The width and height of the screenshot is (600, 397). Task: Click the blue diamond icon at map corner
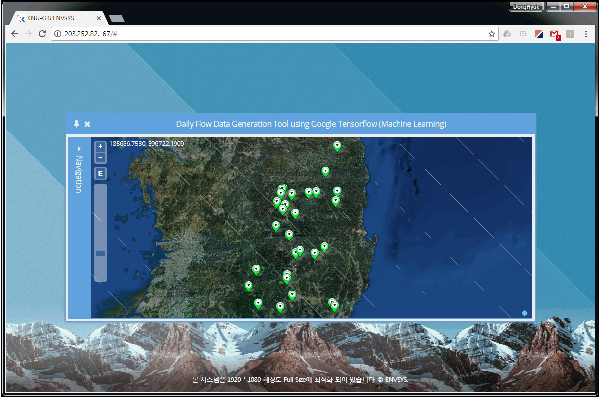[x=525, y=313]
